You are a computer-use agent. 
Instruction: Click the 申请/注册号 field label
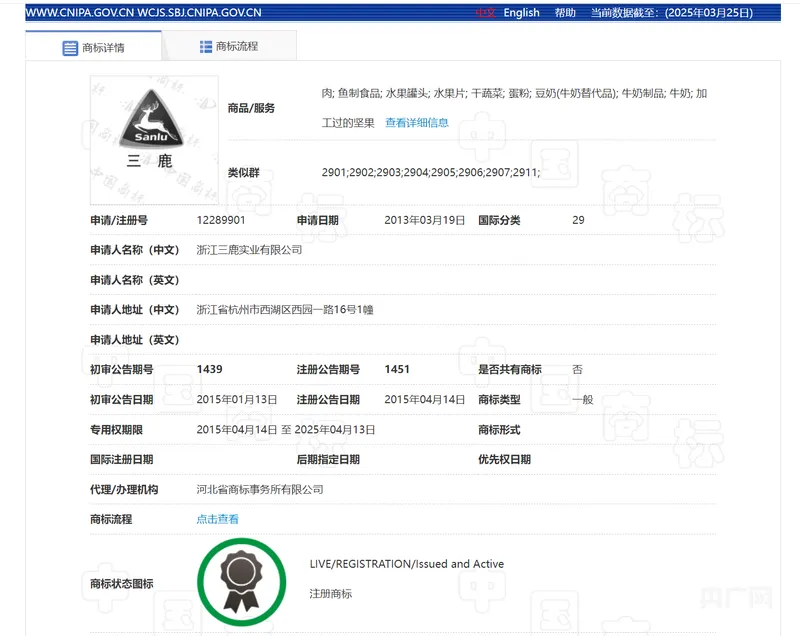pos(119,220)
